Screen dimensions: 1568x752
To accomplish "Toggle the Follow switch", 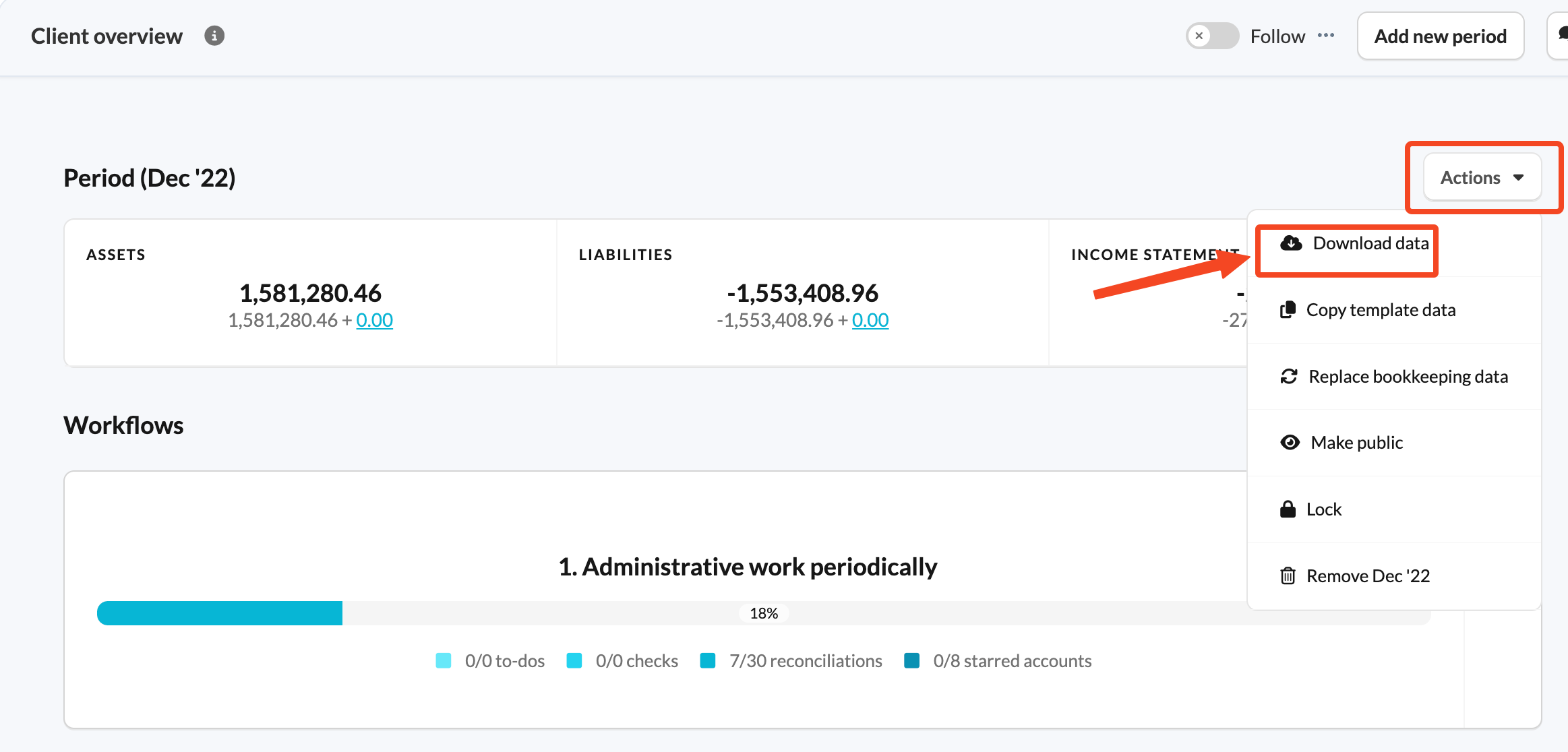I will [1212, 36].
